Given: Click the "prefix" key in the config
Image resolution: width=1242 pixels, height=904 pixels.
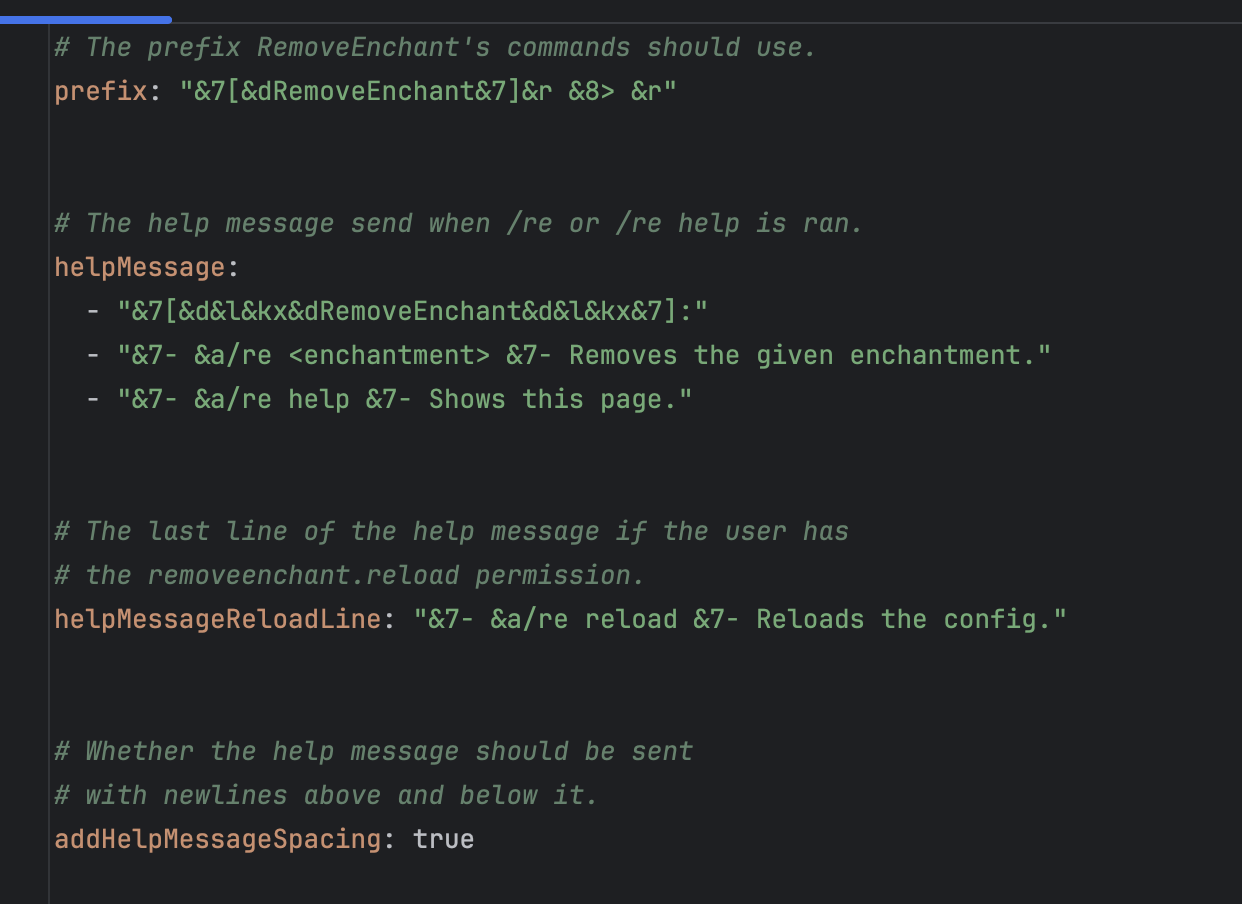Looking at the screenshot, I should coord(100,91).
